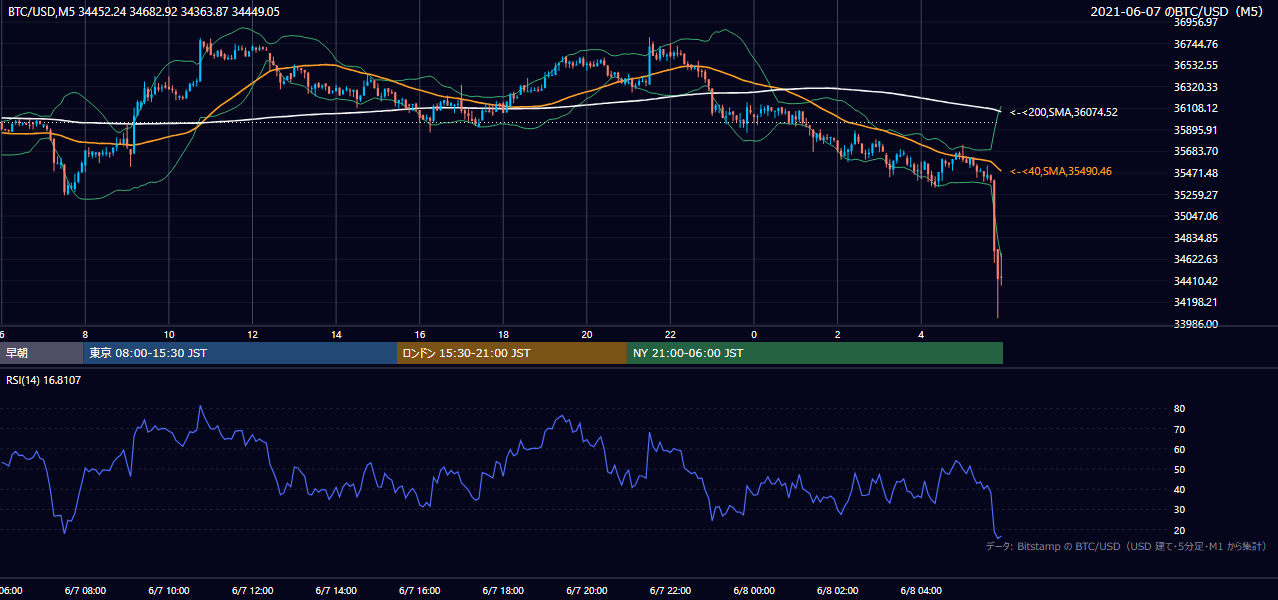This screenshot has height=600, width=1278.
Task: Click the price axis value 34410.42
Action: 1195,281
